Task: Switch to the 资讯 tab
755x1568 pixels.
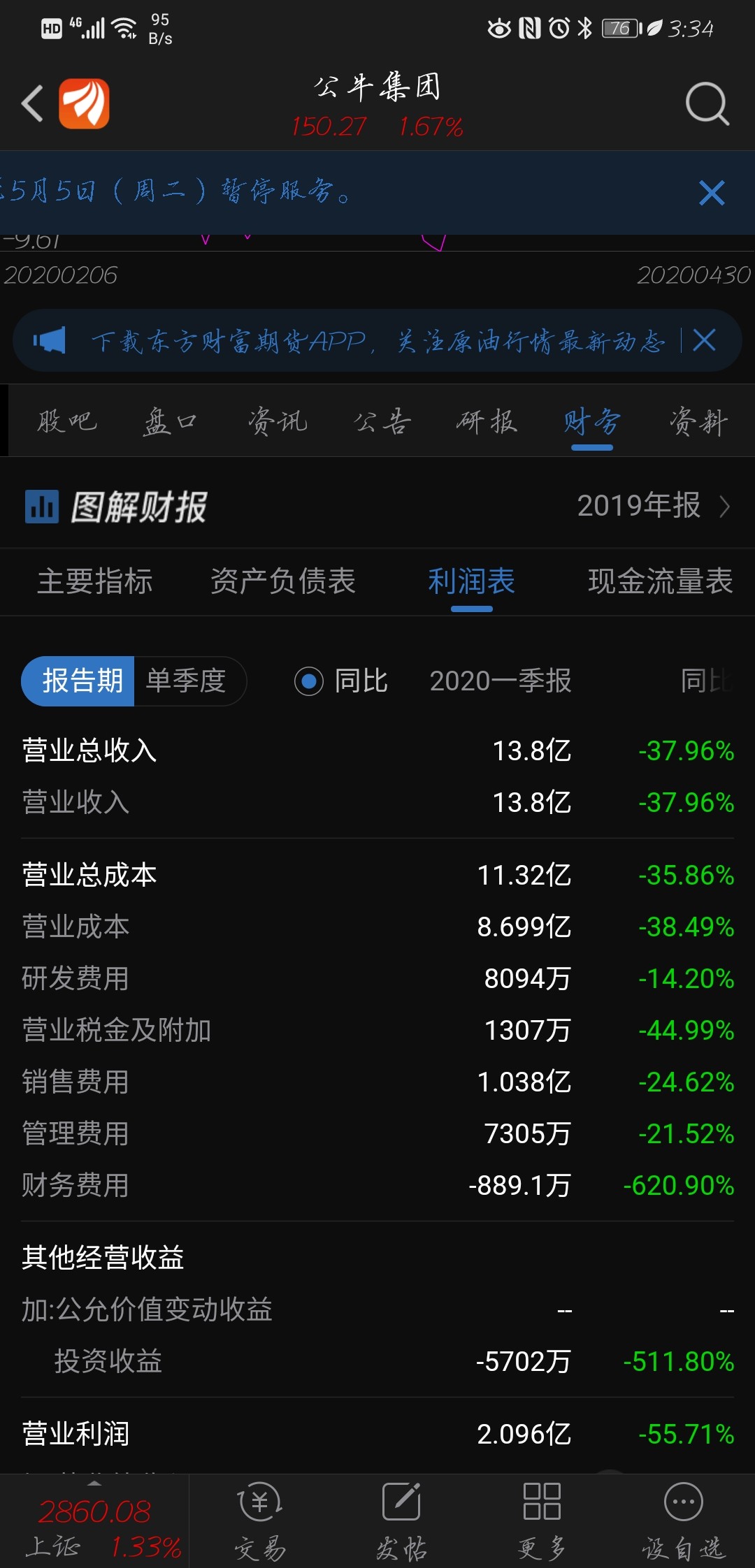Action: tap(278, 421)
